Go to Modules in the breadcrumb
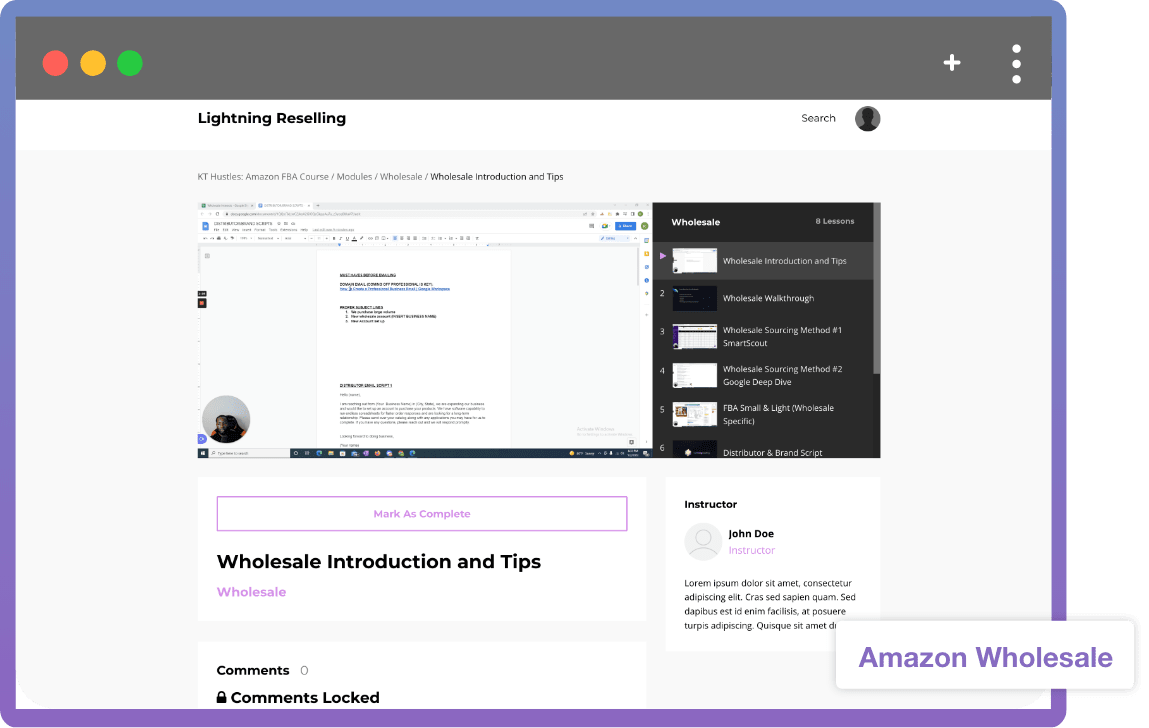 point(354,177)
